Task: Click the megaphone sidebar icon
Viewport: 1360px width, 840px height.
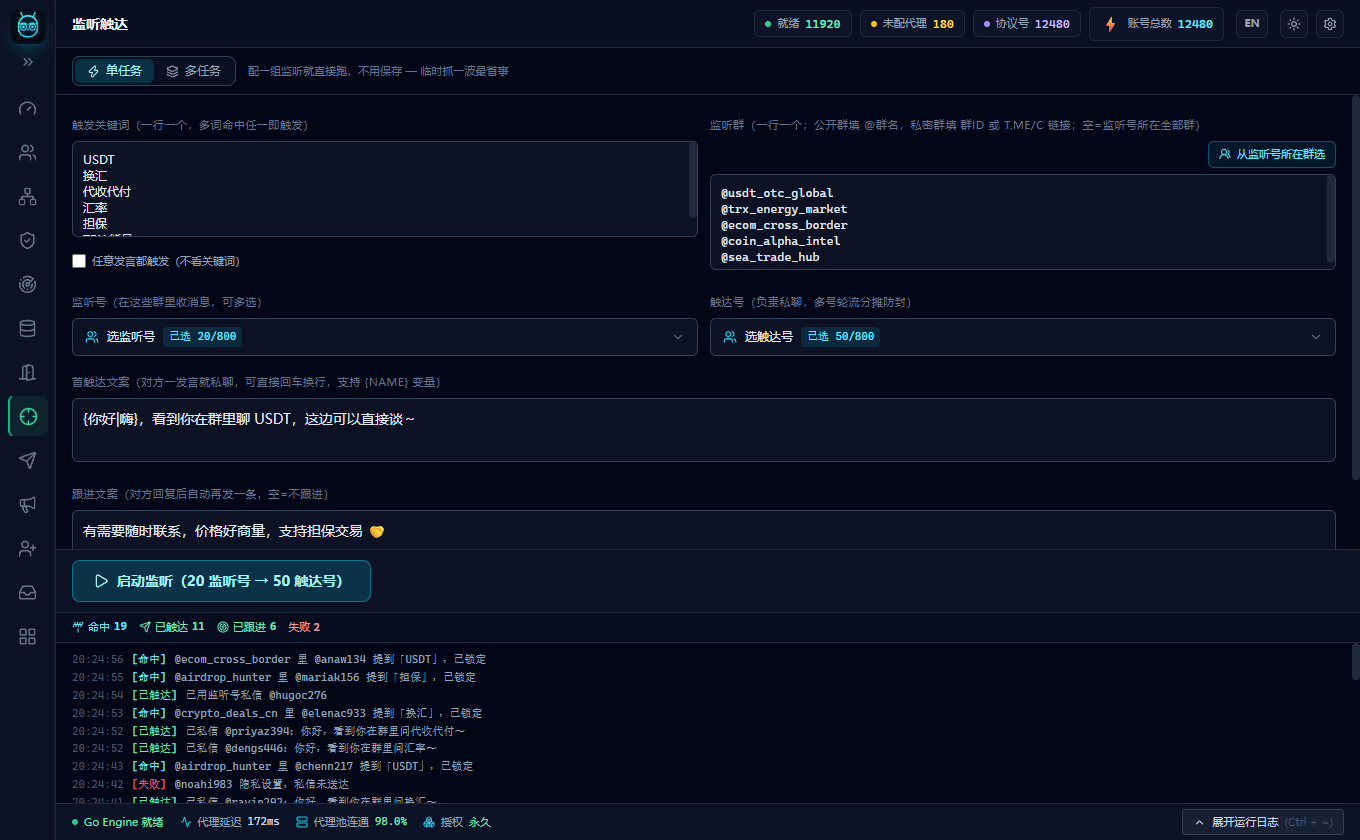Action: click(x=28, y=504)
